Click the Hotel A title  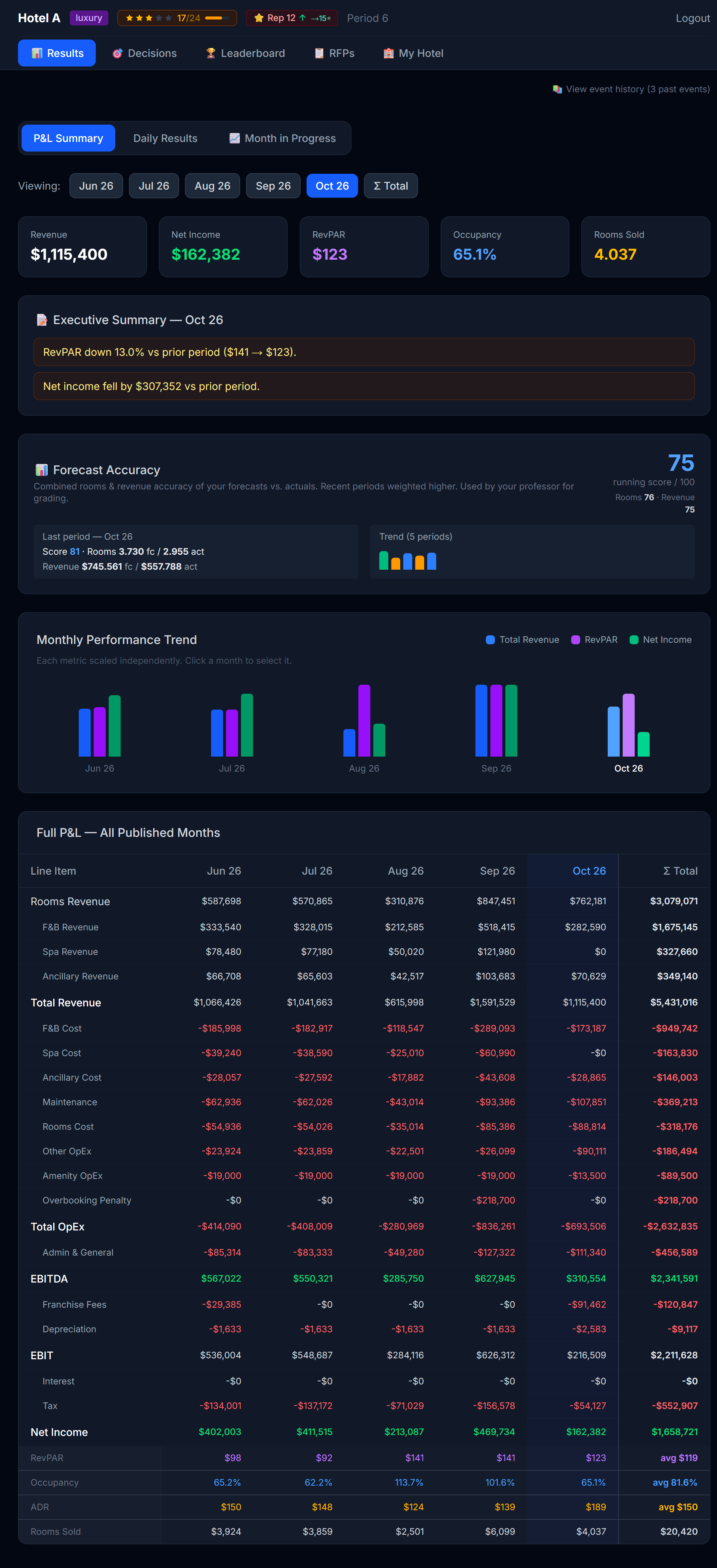(x=39, y=18)
